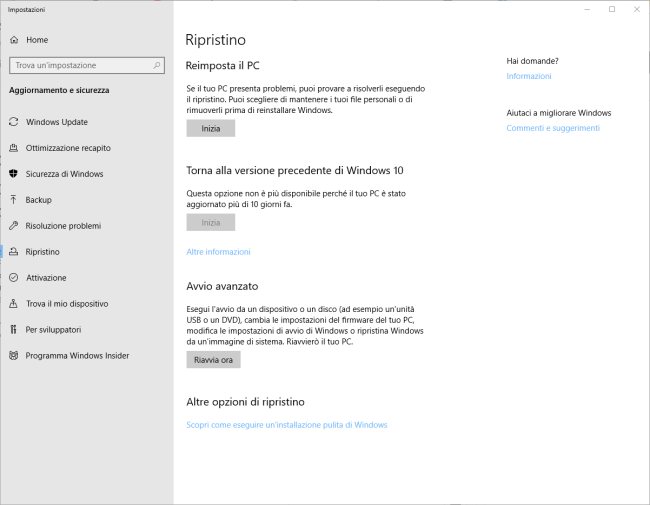
Task: Go to Home in the sidebar
Action: pyautogui.click(x=86, y=40)
